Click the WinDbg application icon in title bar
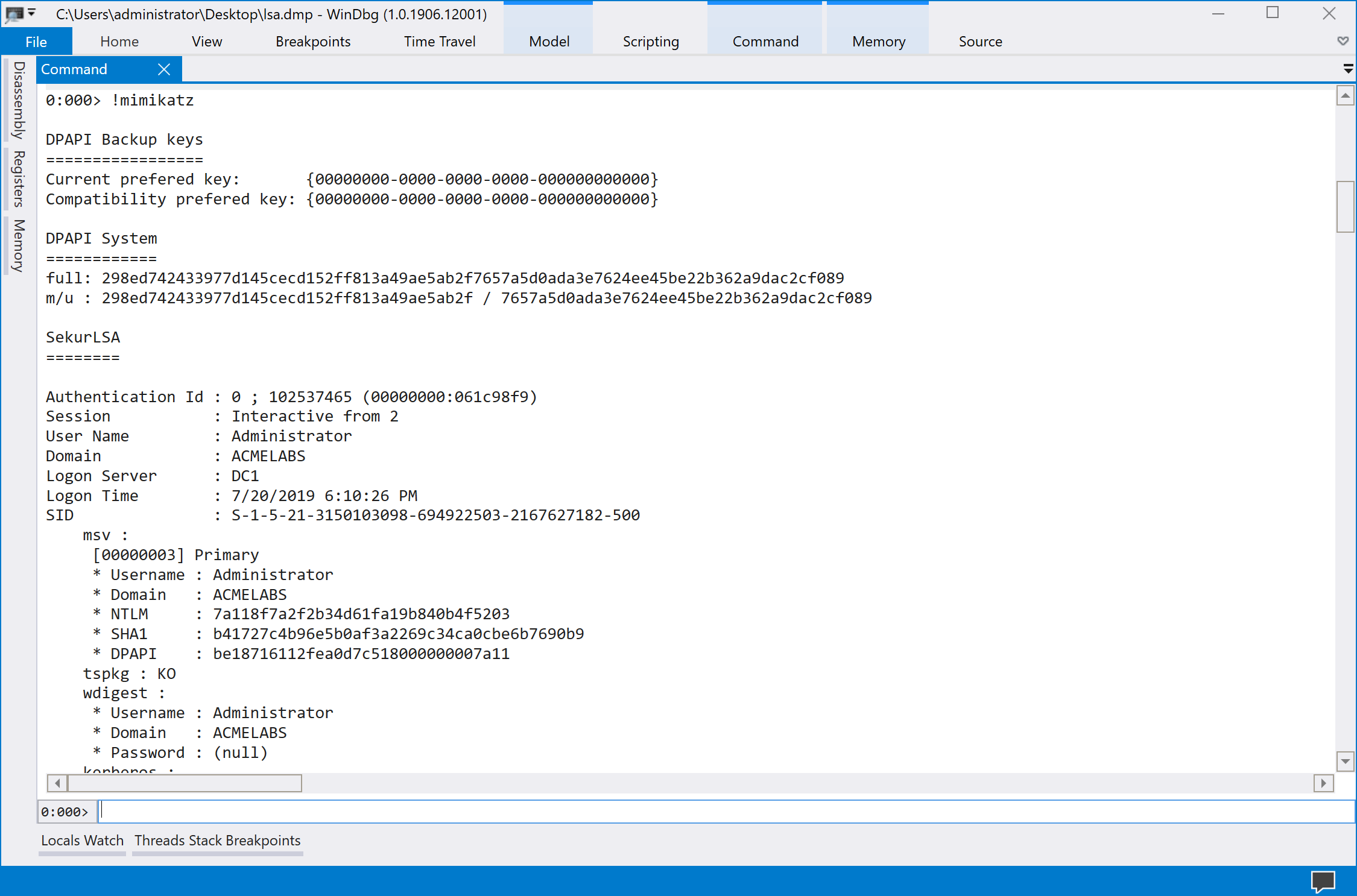Image resolution: width=1357 pixels, height=896 pixels. click(x=14, y=13)
